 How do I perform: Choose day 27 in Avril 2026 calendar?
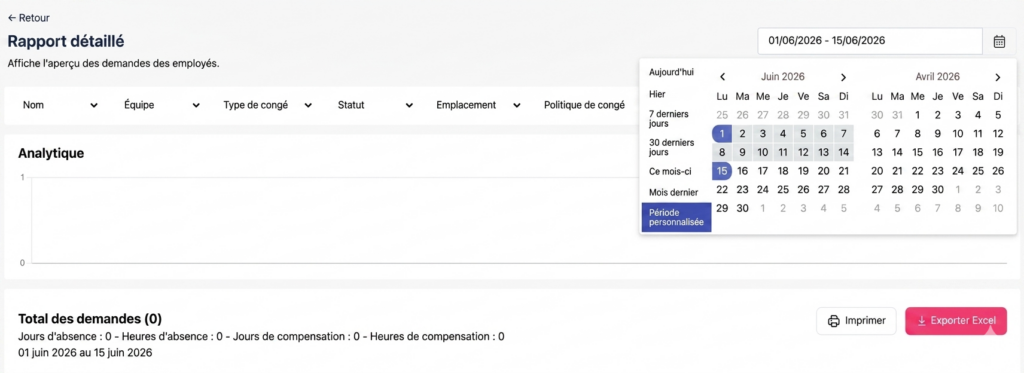(x=876, y=189)
